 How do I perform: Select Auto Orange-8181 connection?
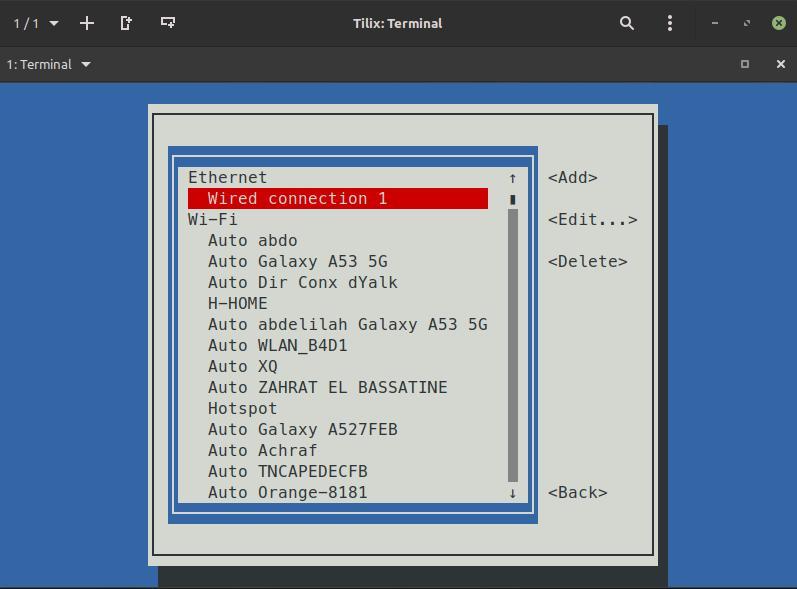[x=287, y=493]
